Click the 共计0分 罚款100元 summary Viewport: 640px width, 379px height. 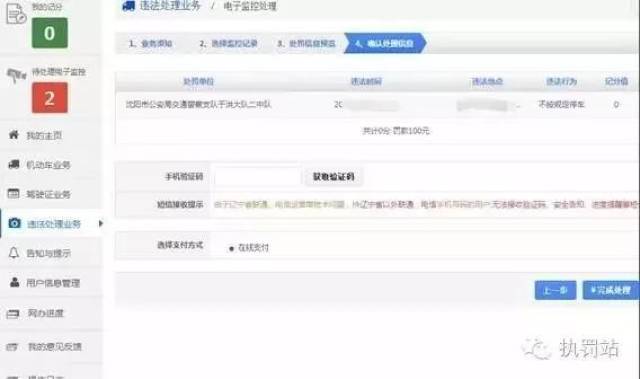click(396, 131)
